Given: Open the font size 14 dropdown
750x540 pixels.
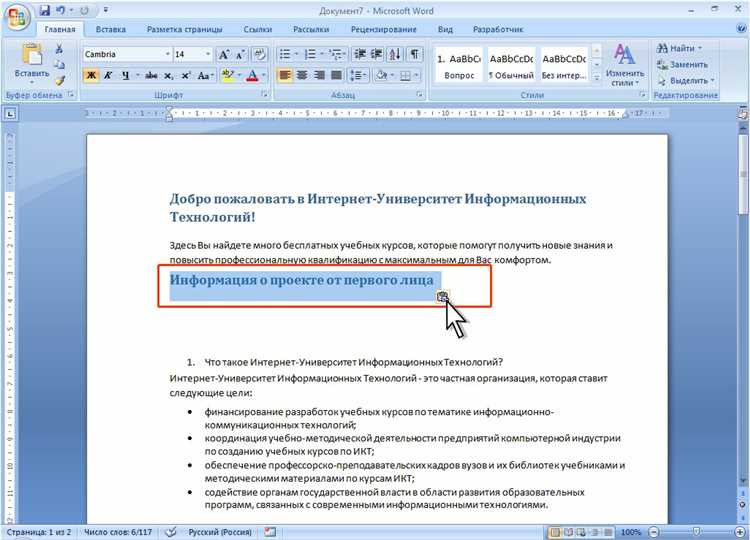Looking at the screenshot, I should pyautogui.click(x=208, y=54).
